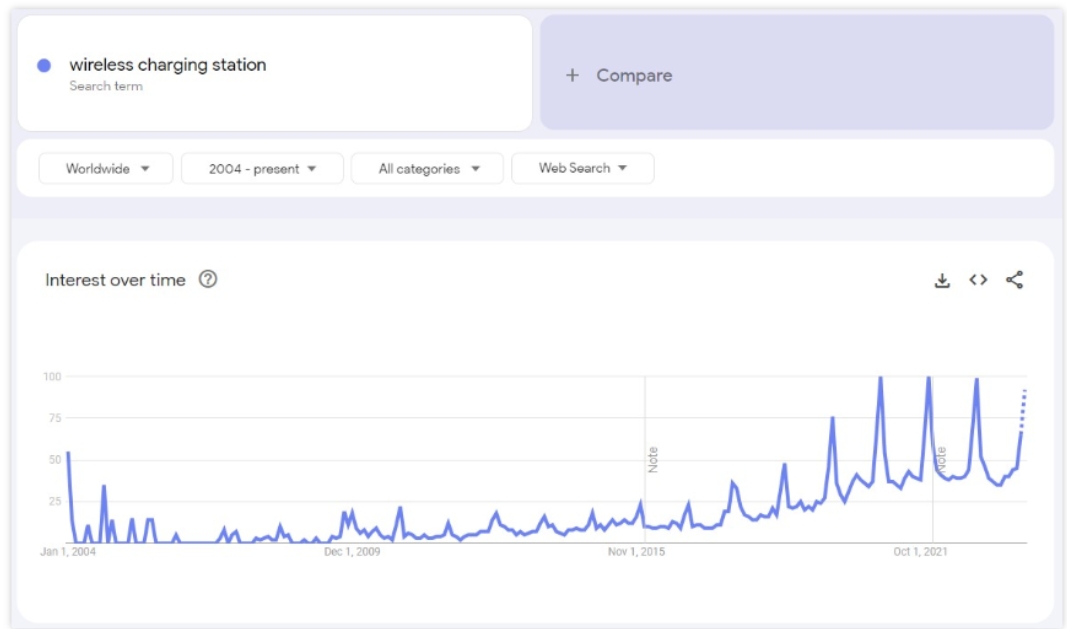Open the '2004 - present' time range dropdown
1067x629 pixels.
pyautogui.click(x=262, y=169)
